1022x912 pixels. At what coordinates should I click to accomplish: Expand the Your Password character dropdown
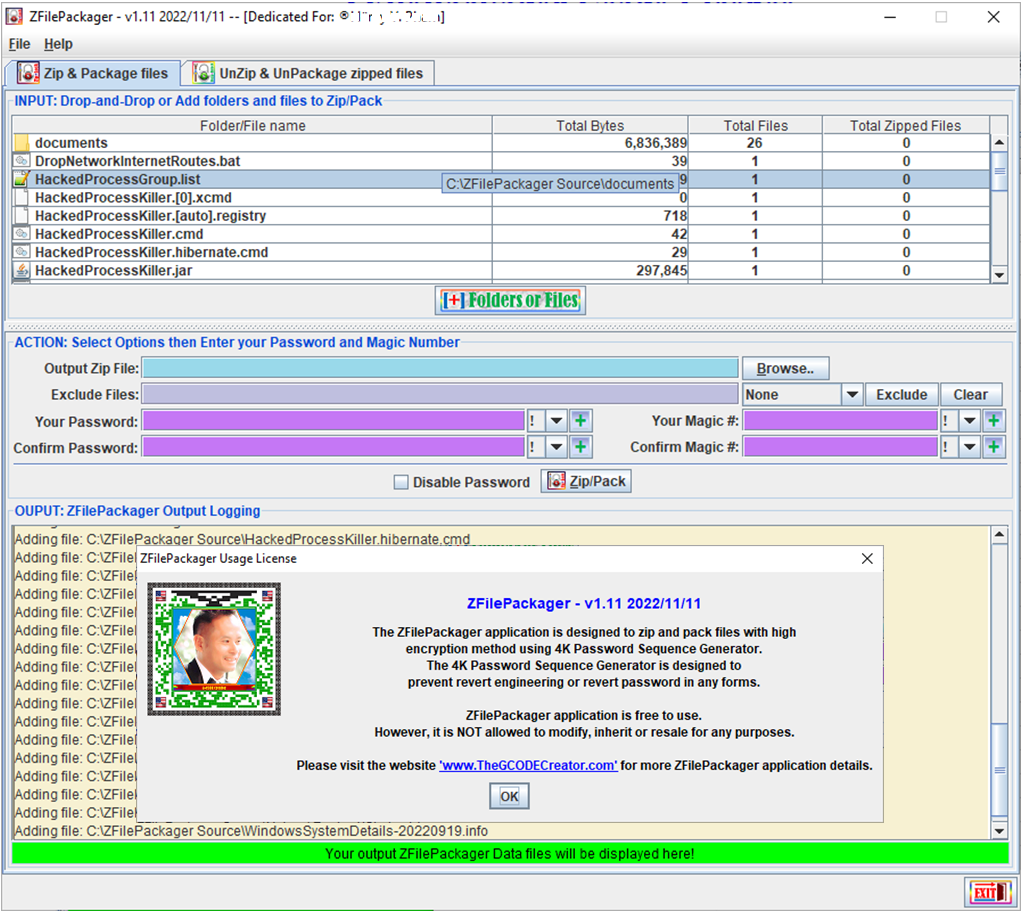point(556,421)
